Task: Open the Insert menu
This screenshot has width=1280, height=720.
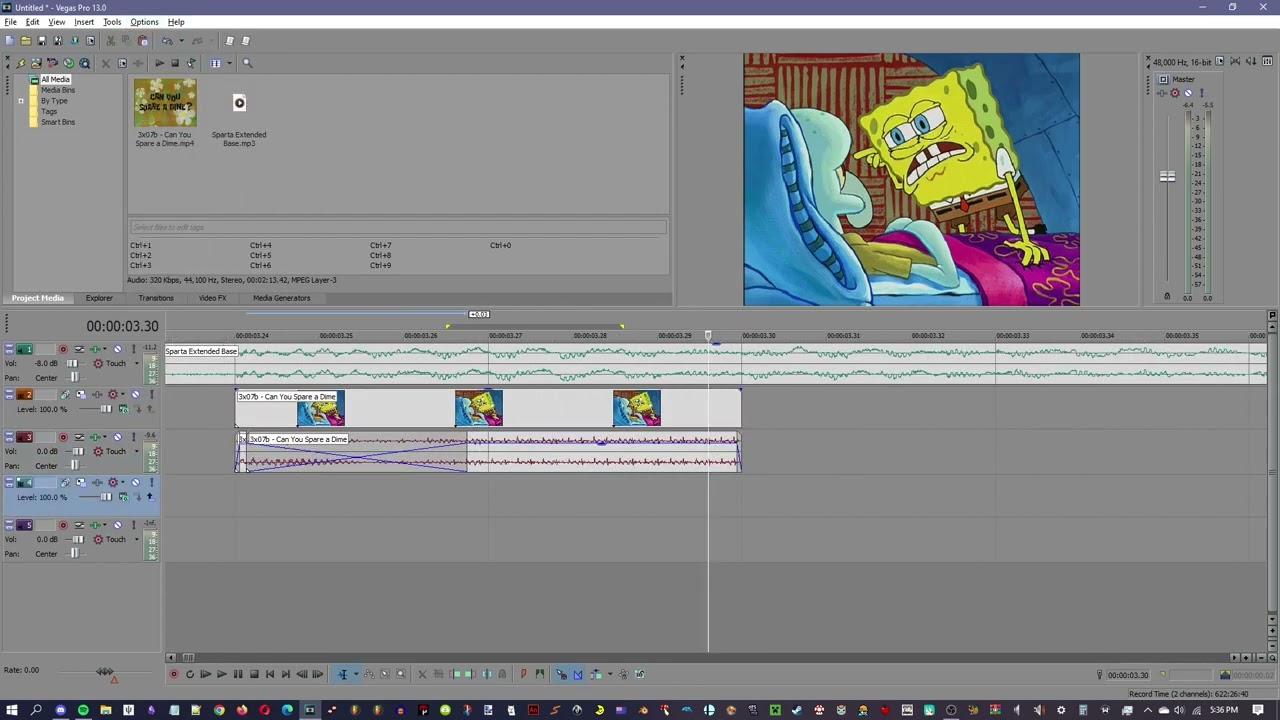Action: point(84,22)
